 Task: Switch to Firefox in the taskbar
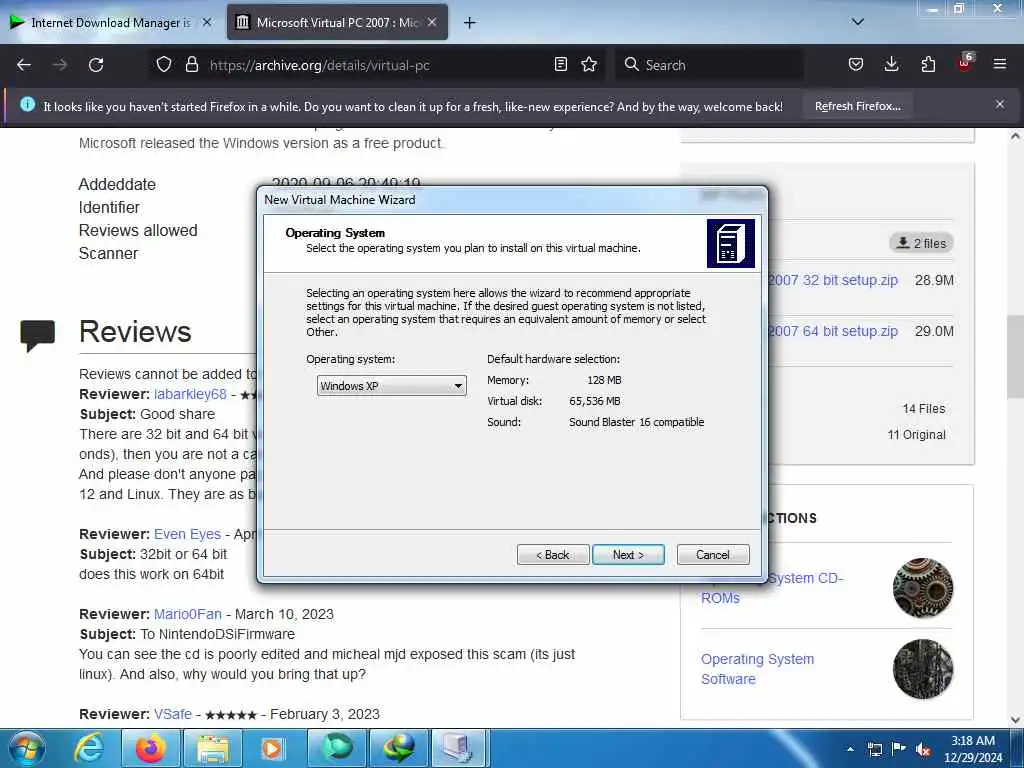150,748
